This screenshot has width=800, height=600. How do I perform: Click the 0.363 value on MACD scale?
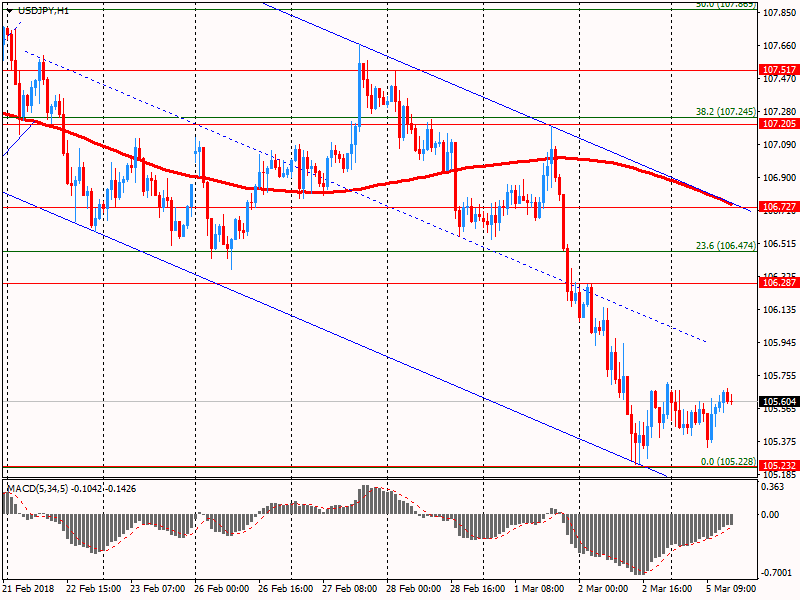tap(772, 487)
